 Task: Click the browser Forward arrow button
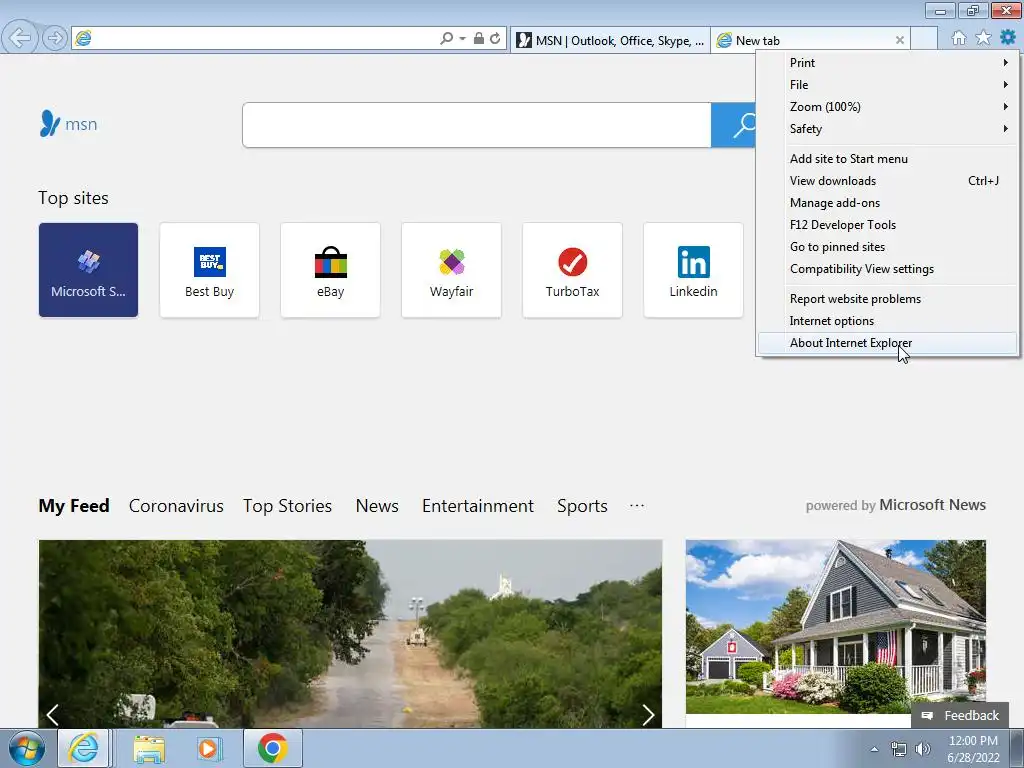55,39
